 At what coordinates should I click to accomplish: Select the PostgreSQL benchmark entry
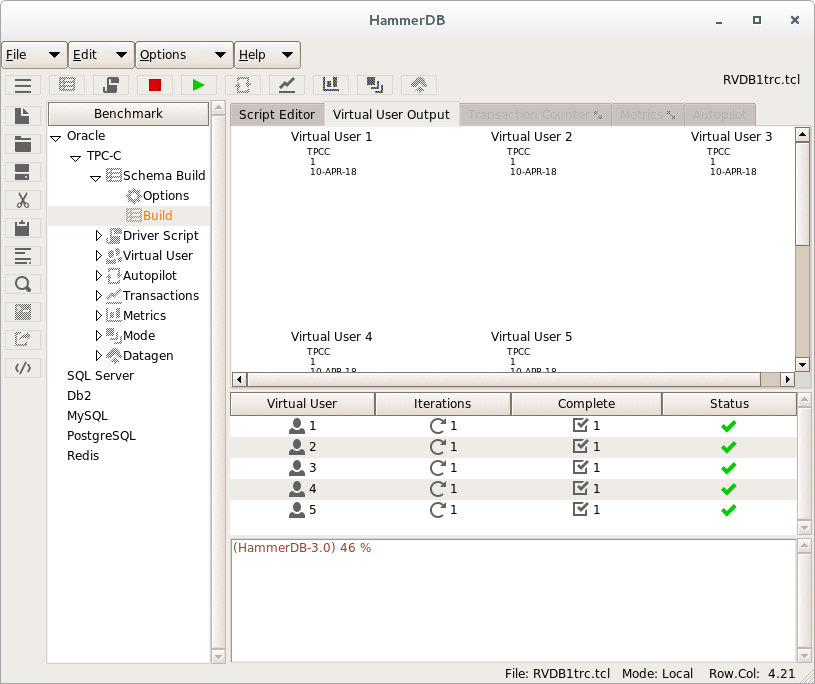tap(101, 436)
